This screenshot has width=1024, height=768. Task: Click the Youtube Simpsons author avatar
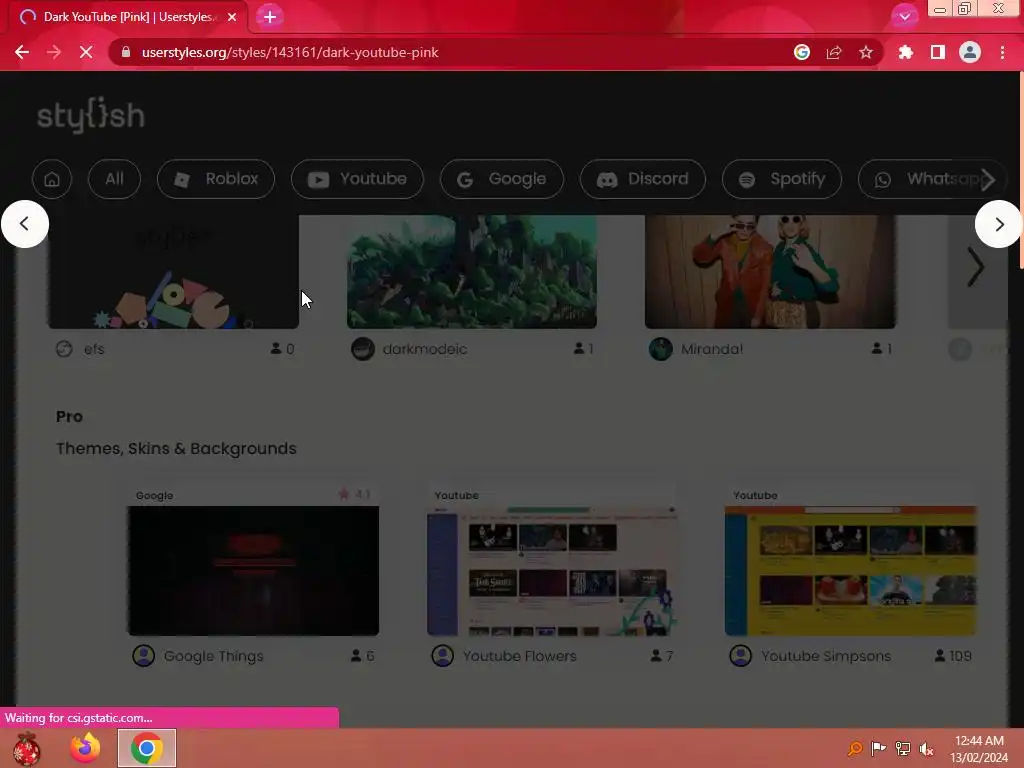coord(741,656)
